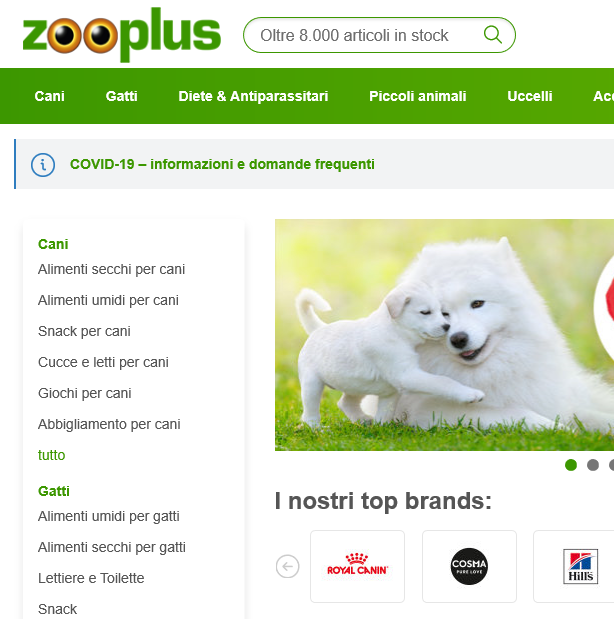Screen dimensions: 614x619
Task: Open Alimenti secchi per cani
Action: (111, 269)
